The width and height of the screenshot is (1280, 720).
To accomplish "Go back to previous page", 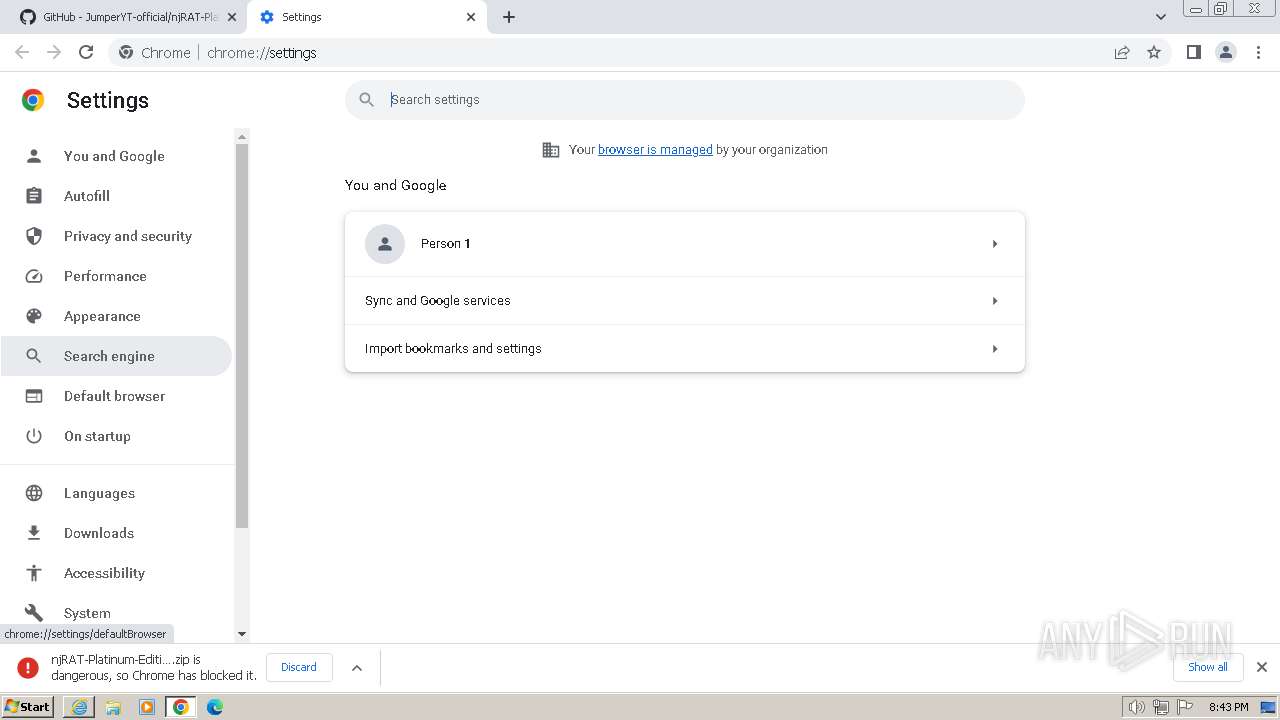I will [22, 52].
